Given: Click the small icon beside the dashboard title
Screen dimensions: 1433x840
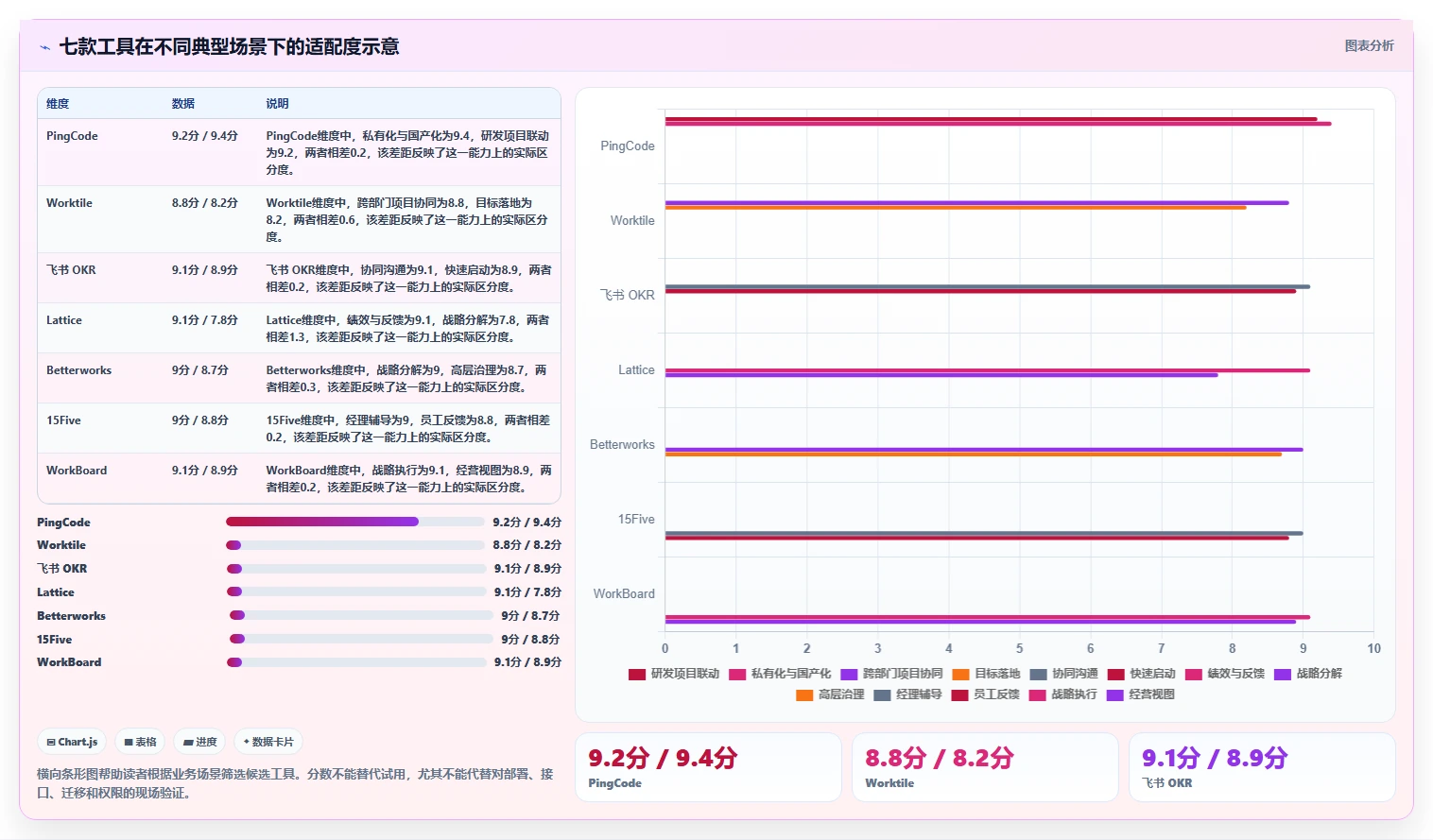Looking at the screenshot, I should pos(44,46).
